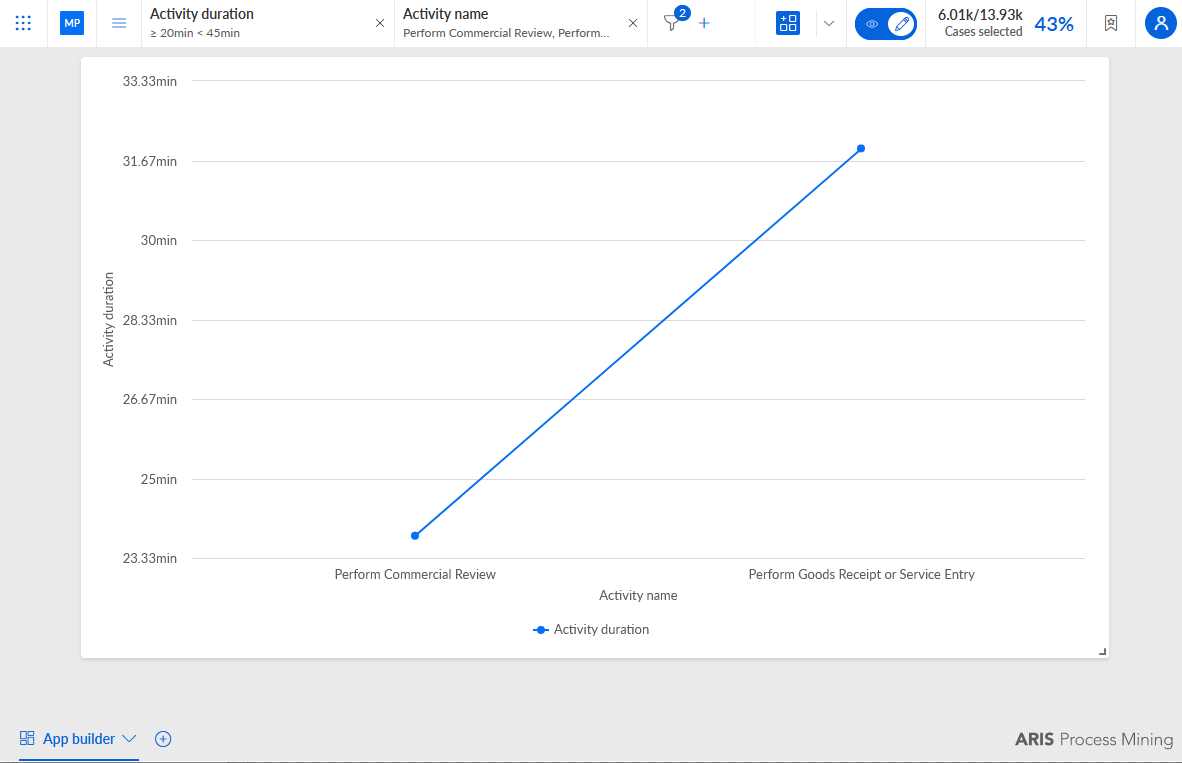This screenshot has width=1182, height=763.
Task: Remove the Activity name filter
Action: [633, 23]
